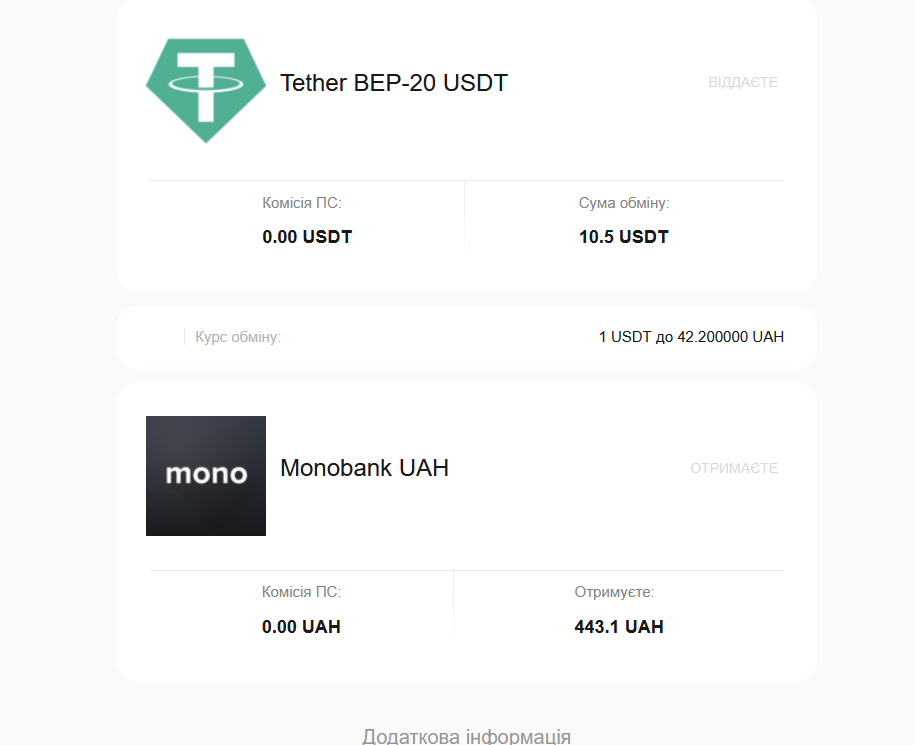Viewport: 915px width, 745px height.
Task: Click the Отримуєте label
Action: [x=614, y=592]
